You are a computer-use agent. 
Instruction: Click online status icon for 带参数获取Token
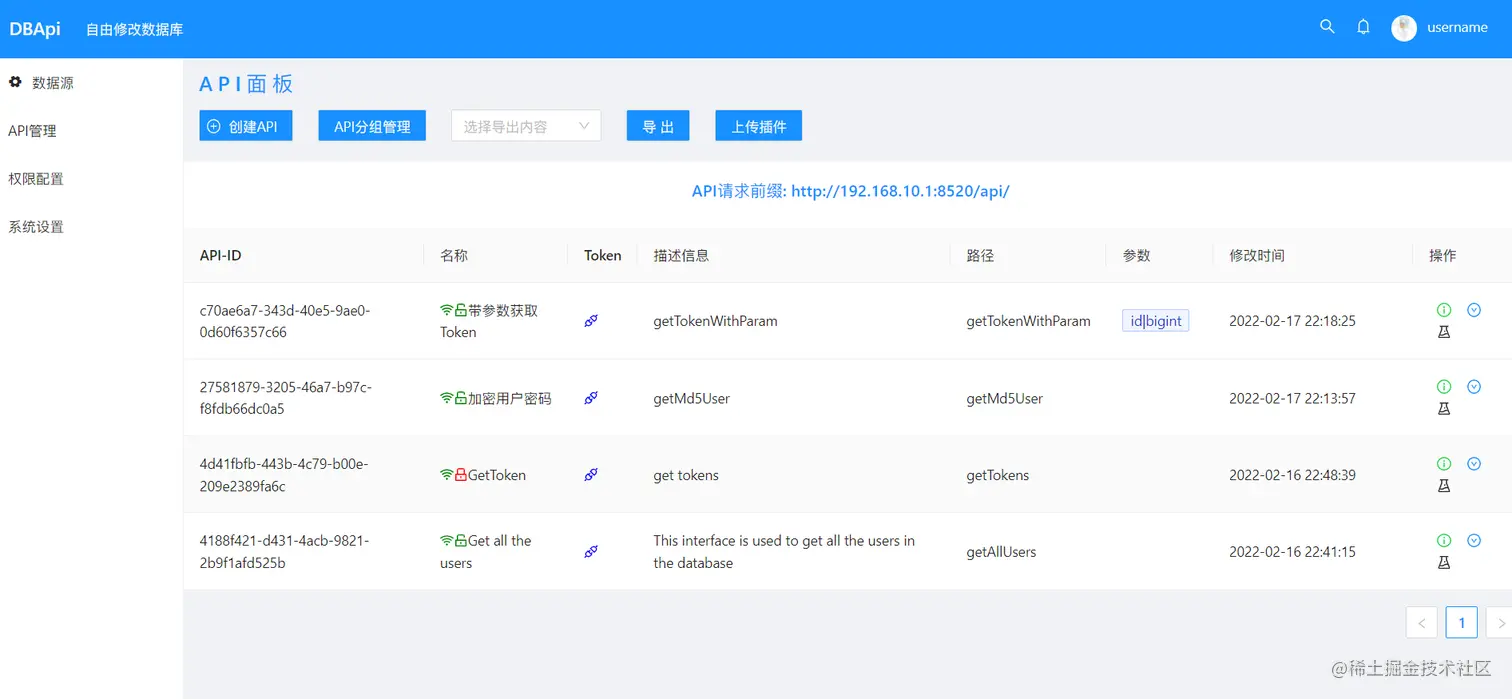click(447, 310)
